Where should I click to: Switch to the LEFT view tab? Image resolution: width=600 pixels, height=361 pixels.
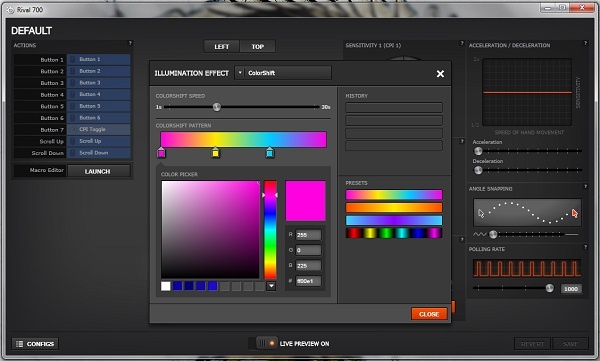[x=222, y=46]
